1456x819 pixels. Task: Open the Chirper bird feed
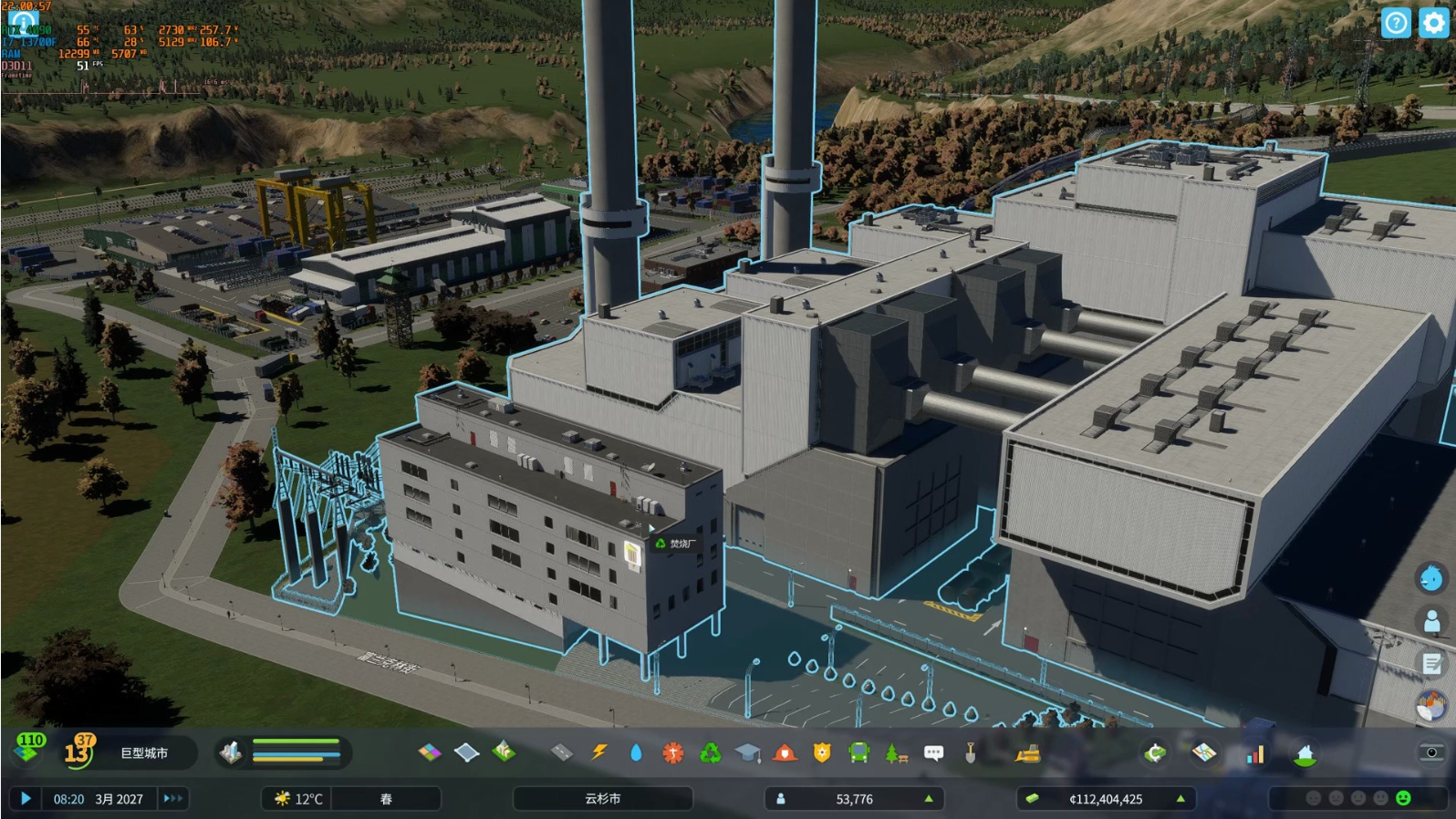(x=1431, y=577)
